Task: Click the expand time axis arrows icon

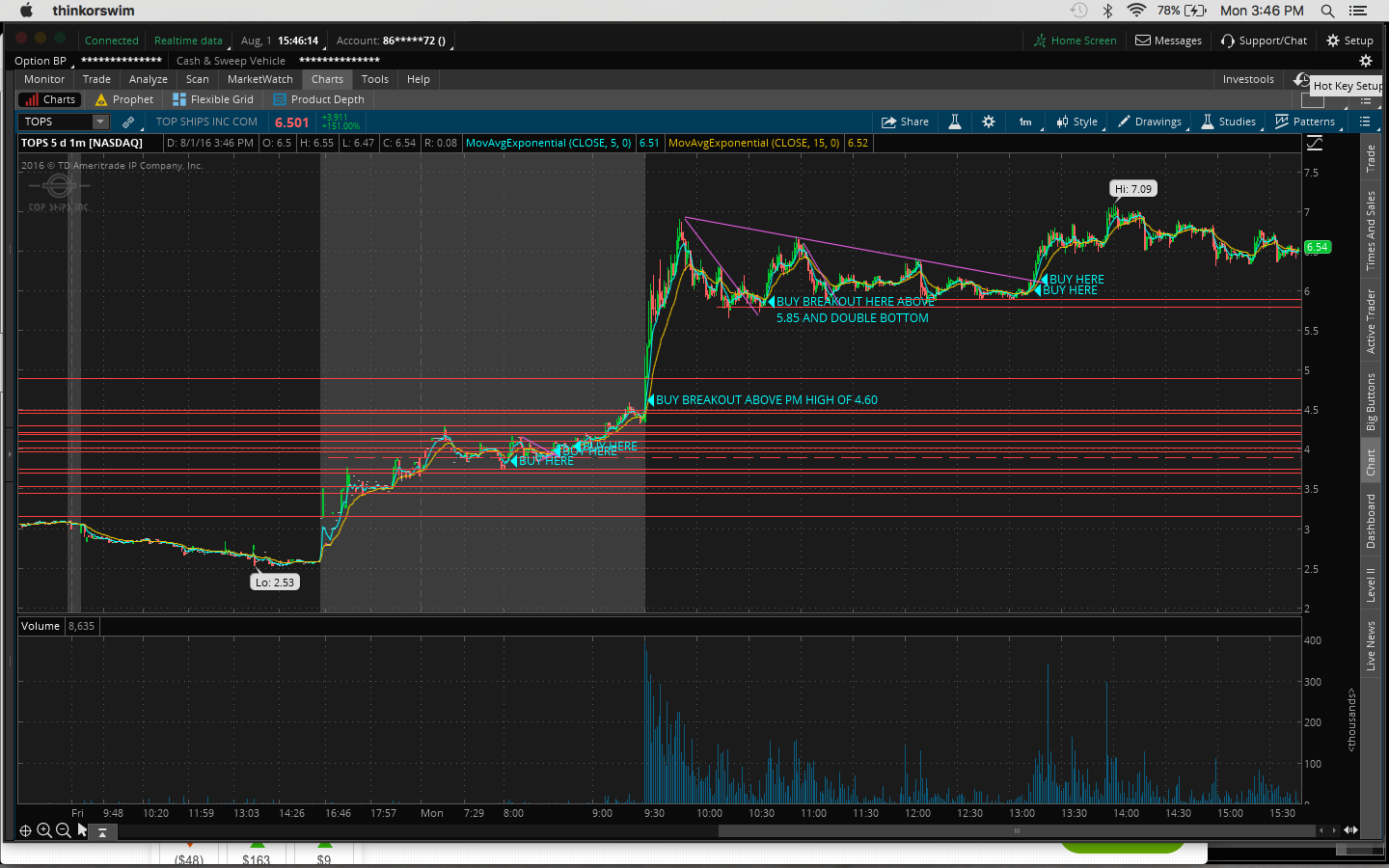Action: pyautogui.click(x=1350, y=830)
